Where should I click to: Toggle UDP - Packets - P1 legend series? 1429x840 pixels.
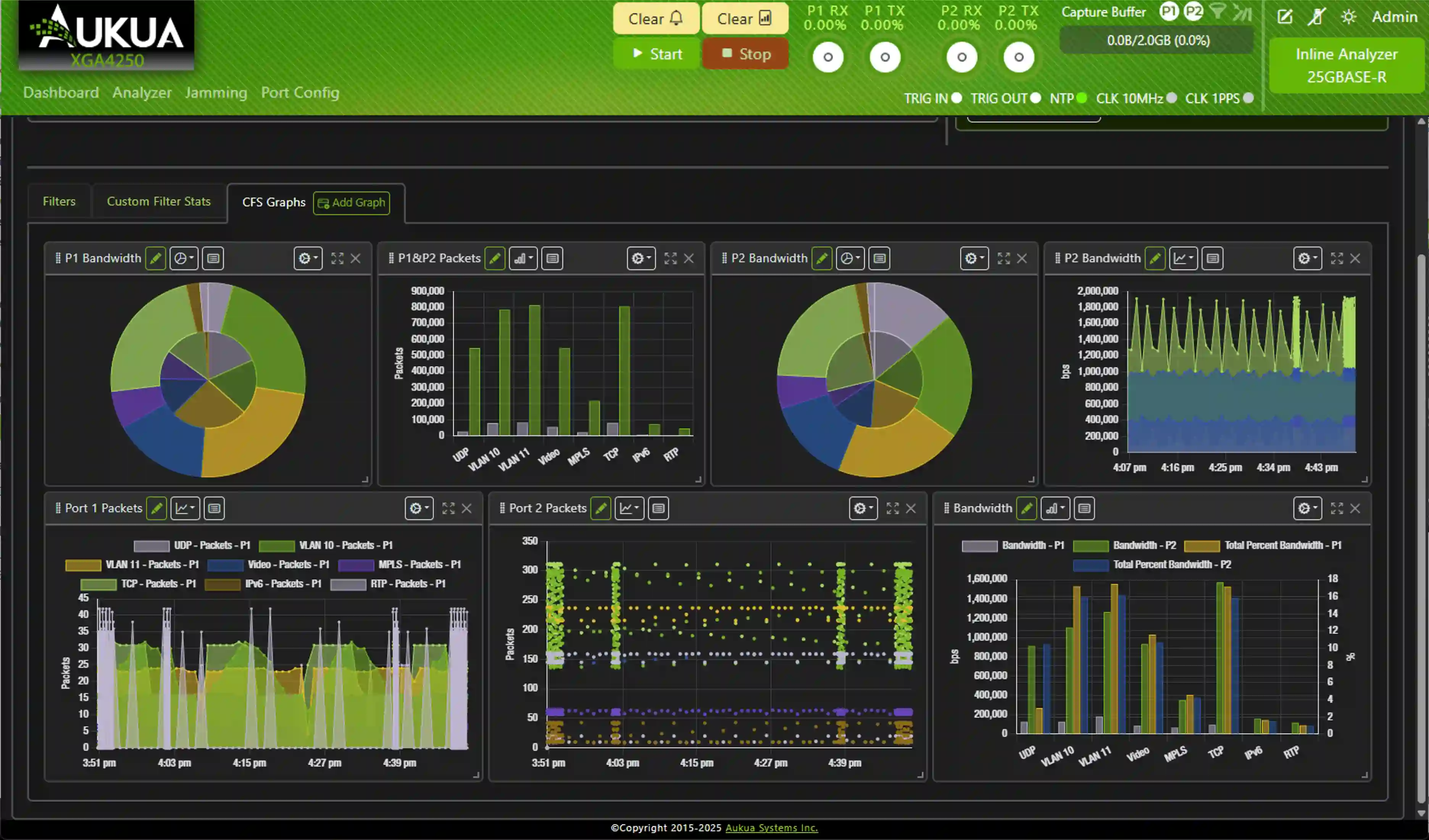(192, 545)
